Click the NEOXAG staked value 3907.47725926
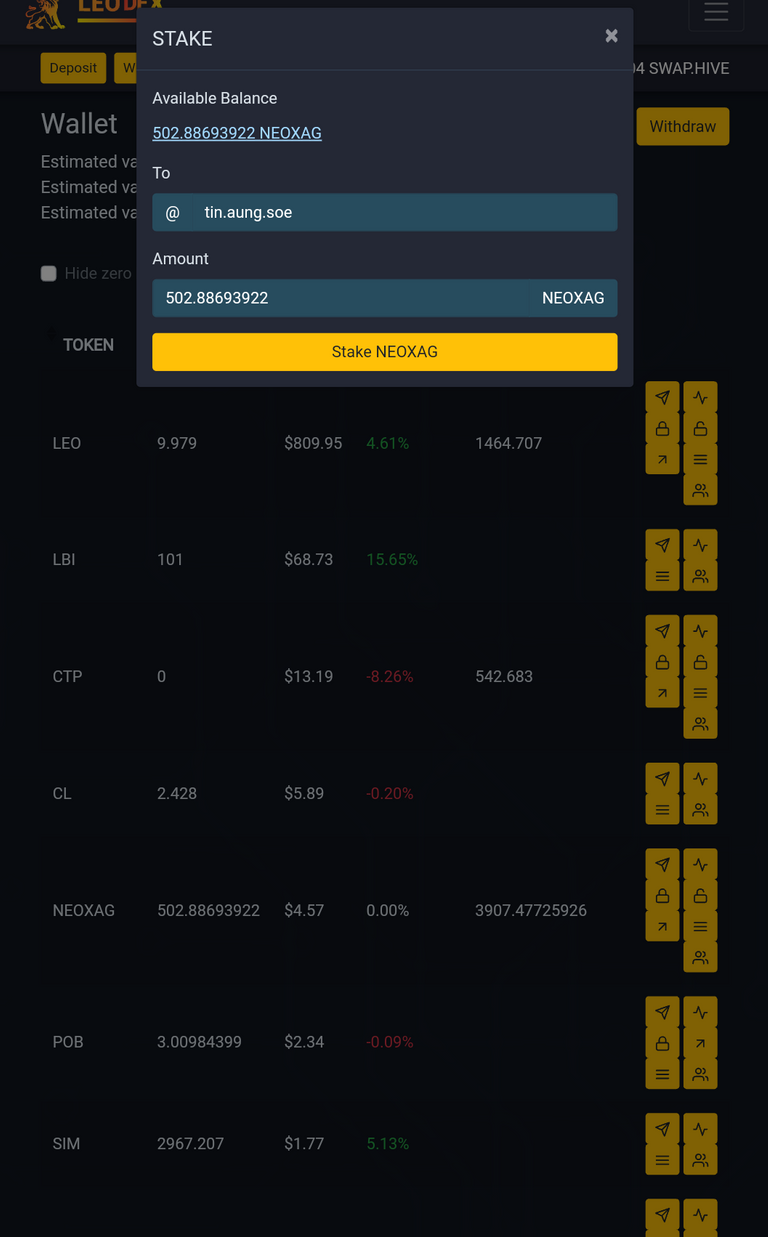 click(531, 911)
